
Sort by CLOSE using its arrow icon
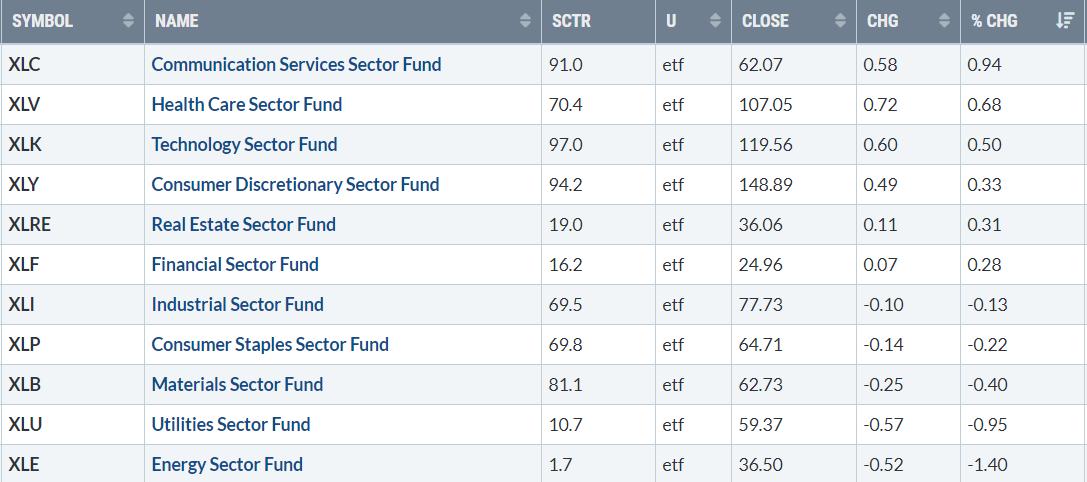pos(840,21)
